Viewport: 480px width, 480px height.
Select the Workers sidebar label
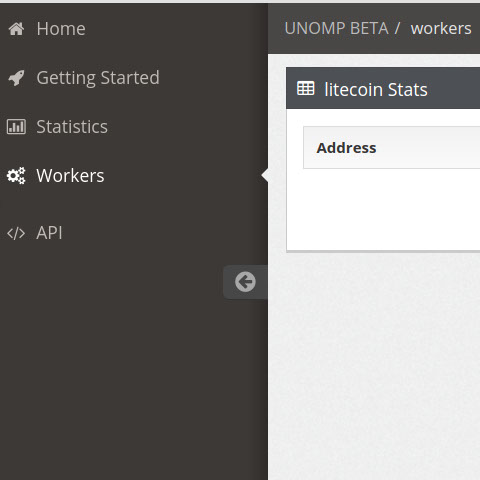point(70,176)
